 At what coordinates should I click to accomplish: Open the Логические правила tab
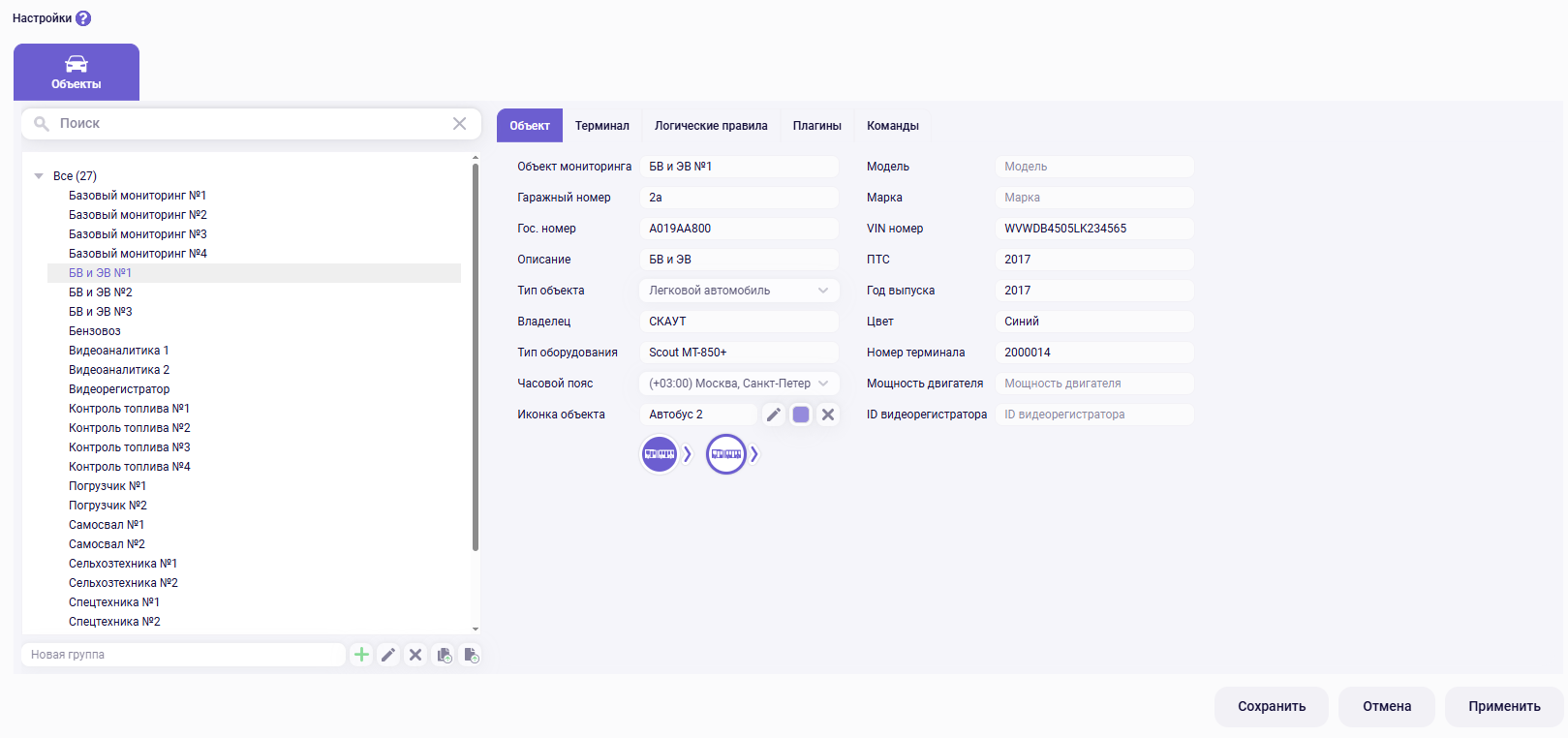(x=711, y=126)
